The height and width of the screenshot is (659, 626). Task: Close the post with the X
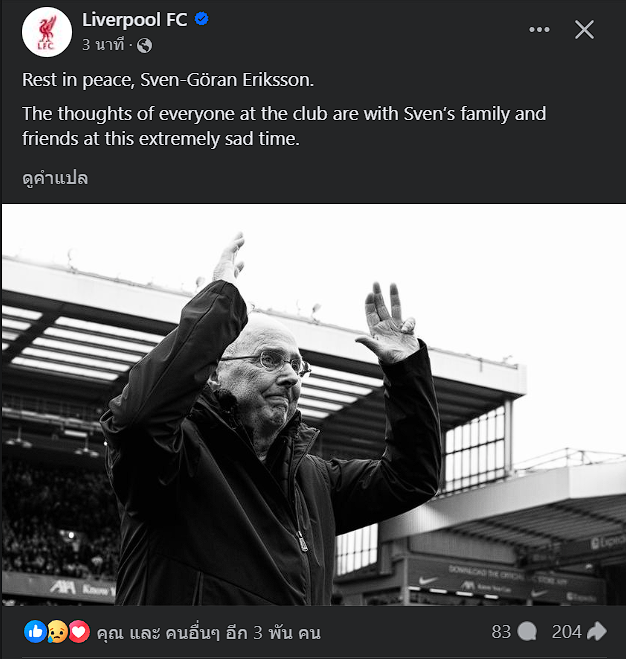click(584, 30)
